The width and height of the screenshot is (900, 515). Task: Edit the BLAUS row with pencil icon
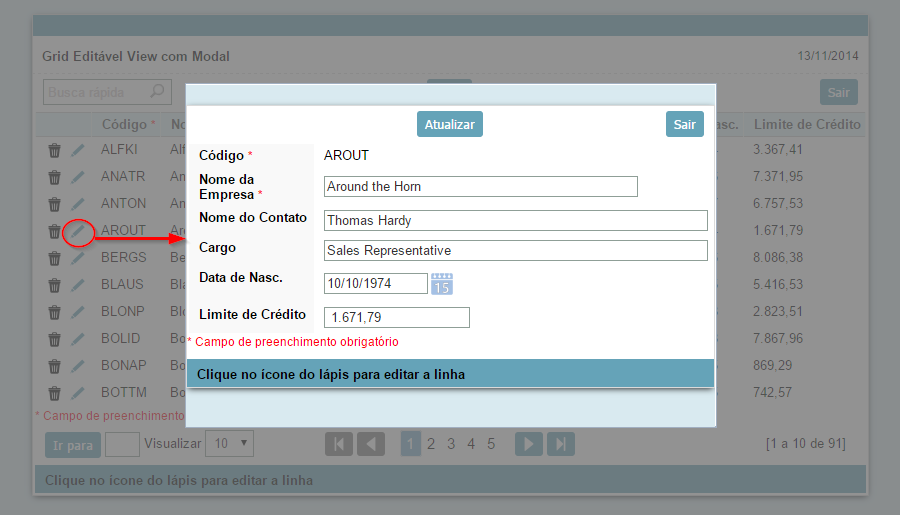pos(78,285)
